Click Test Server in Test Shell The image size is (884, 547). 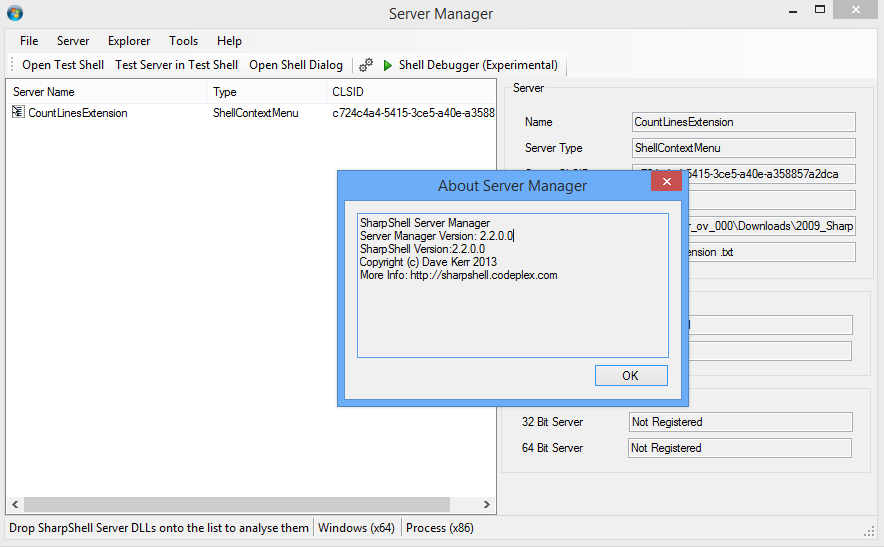point(176,65)
